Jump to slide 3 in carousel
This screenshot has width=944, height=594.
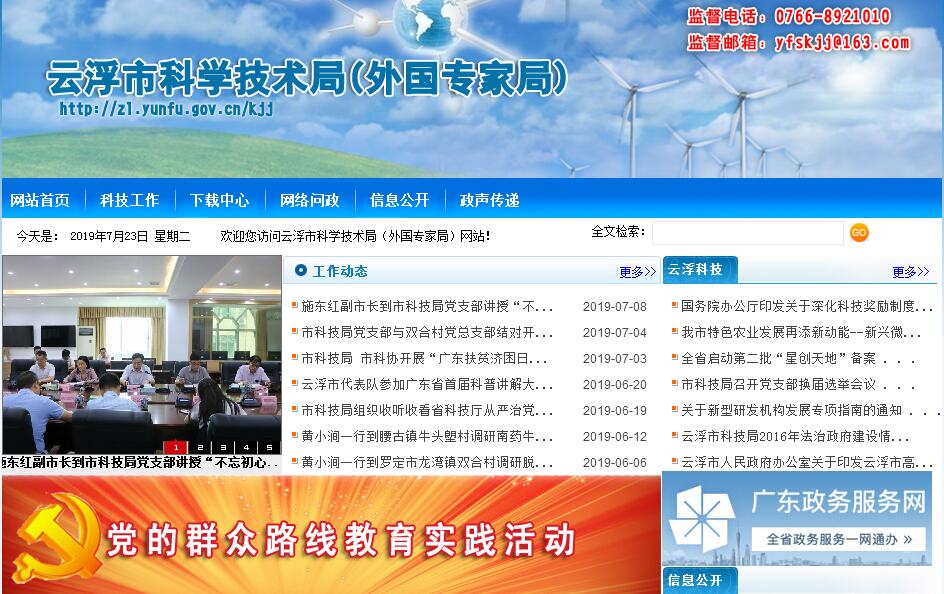click(x=223, y=447)
